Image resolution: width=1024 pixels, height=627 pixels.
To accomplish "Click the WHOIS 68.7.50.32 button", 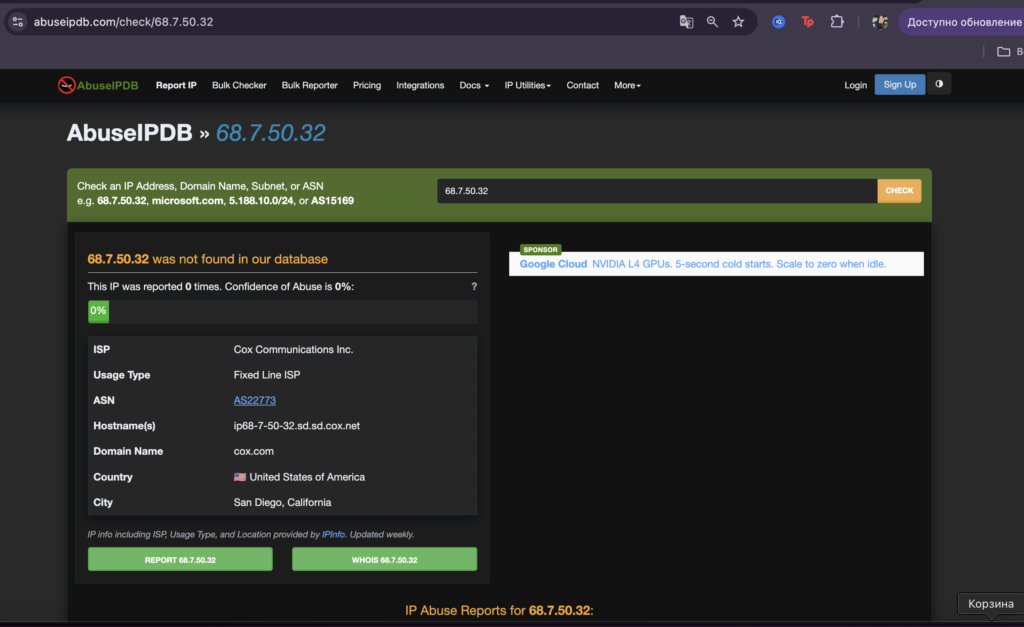I will 384,559.
